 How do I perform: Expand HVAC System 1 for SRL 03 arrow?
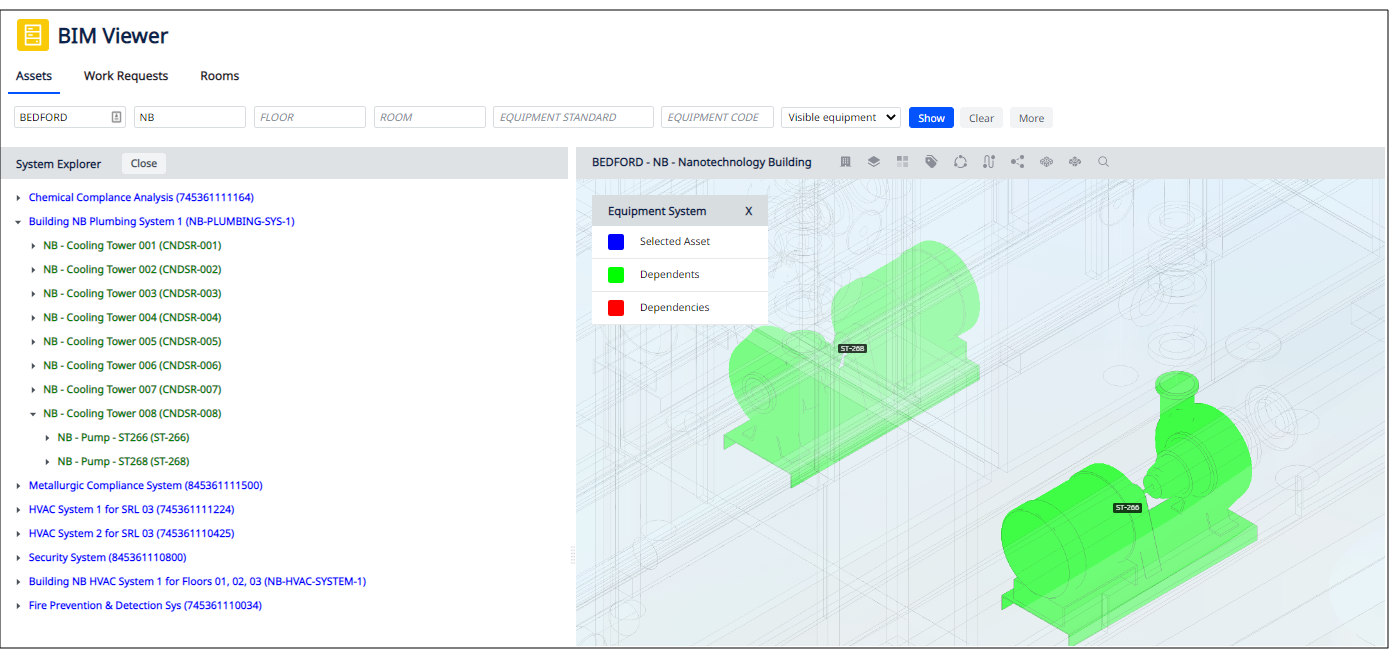(x=19, y=510)
